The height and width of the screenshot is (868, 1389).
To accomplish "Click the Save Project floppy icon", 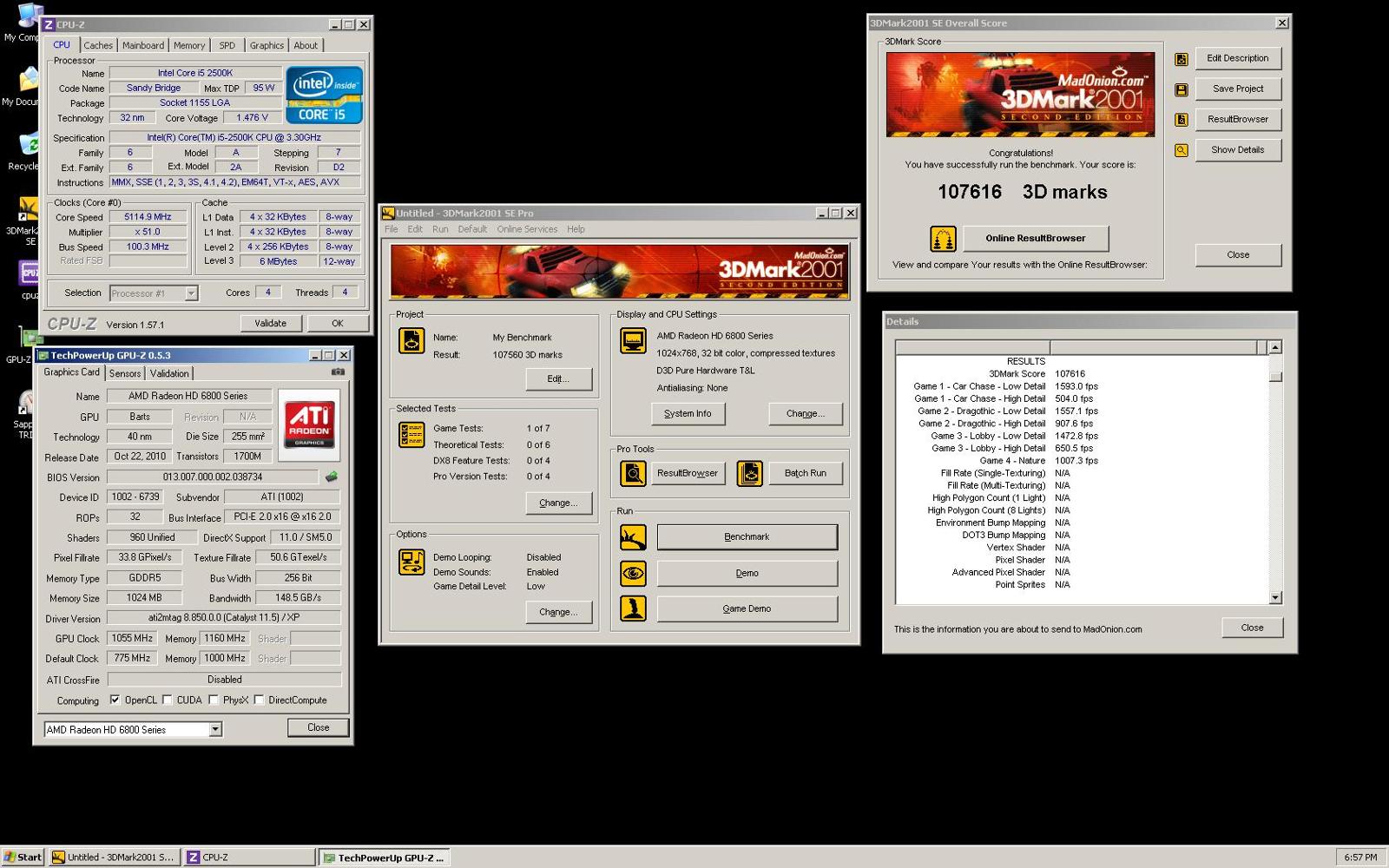I will click(x=1181, y=89).
